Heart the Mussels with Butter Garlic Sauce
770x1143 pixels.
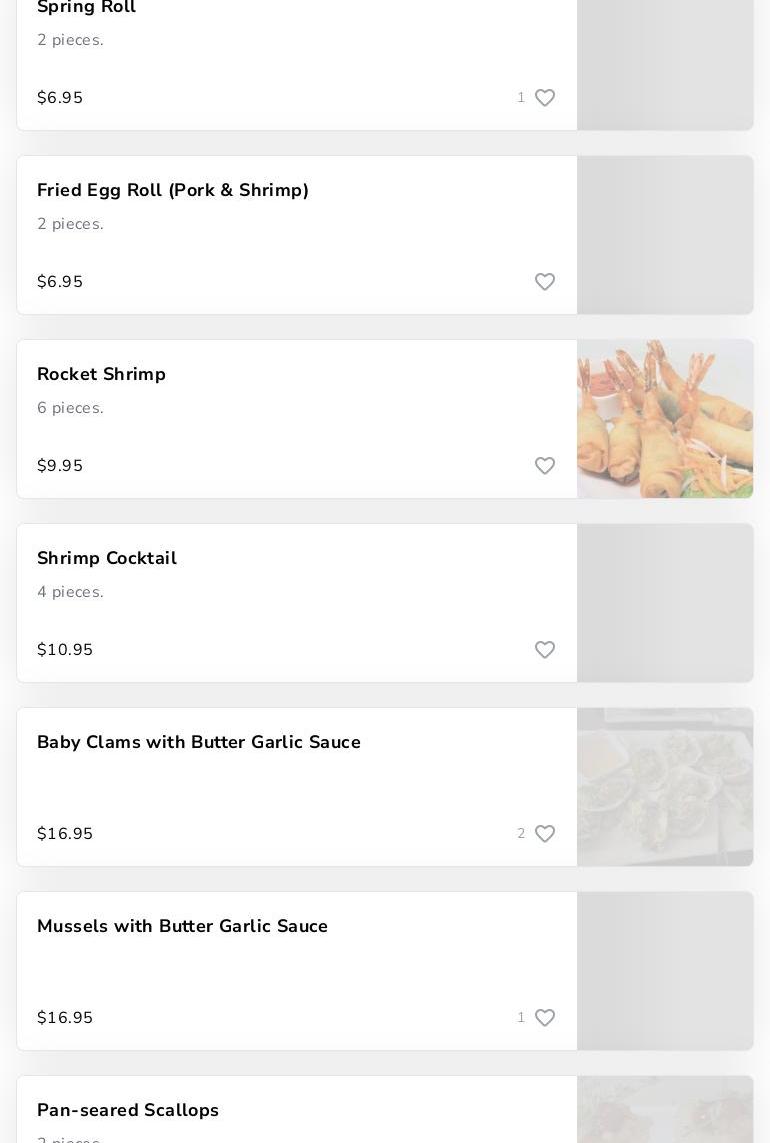(x=545, y=1018)
